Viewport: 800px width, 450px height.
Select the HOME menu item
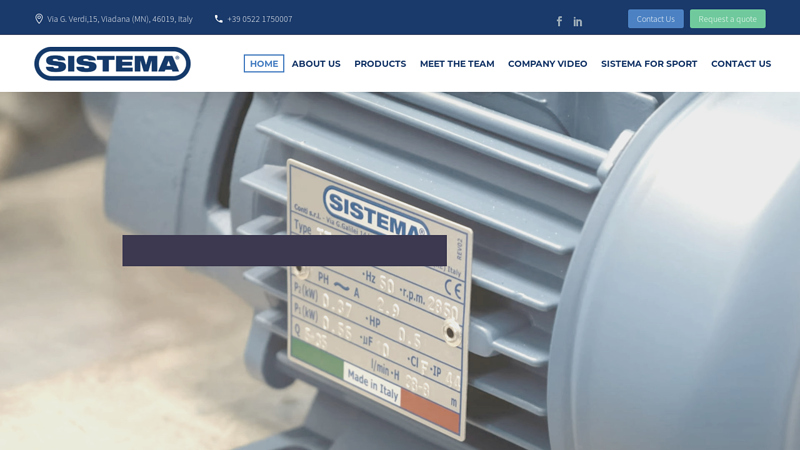264,64
